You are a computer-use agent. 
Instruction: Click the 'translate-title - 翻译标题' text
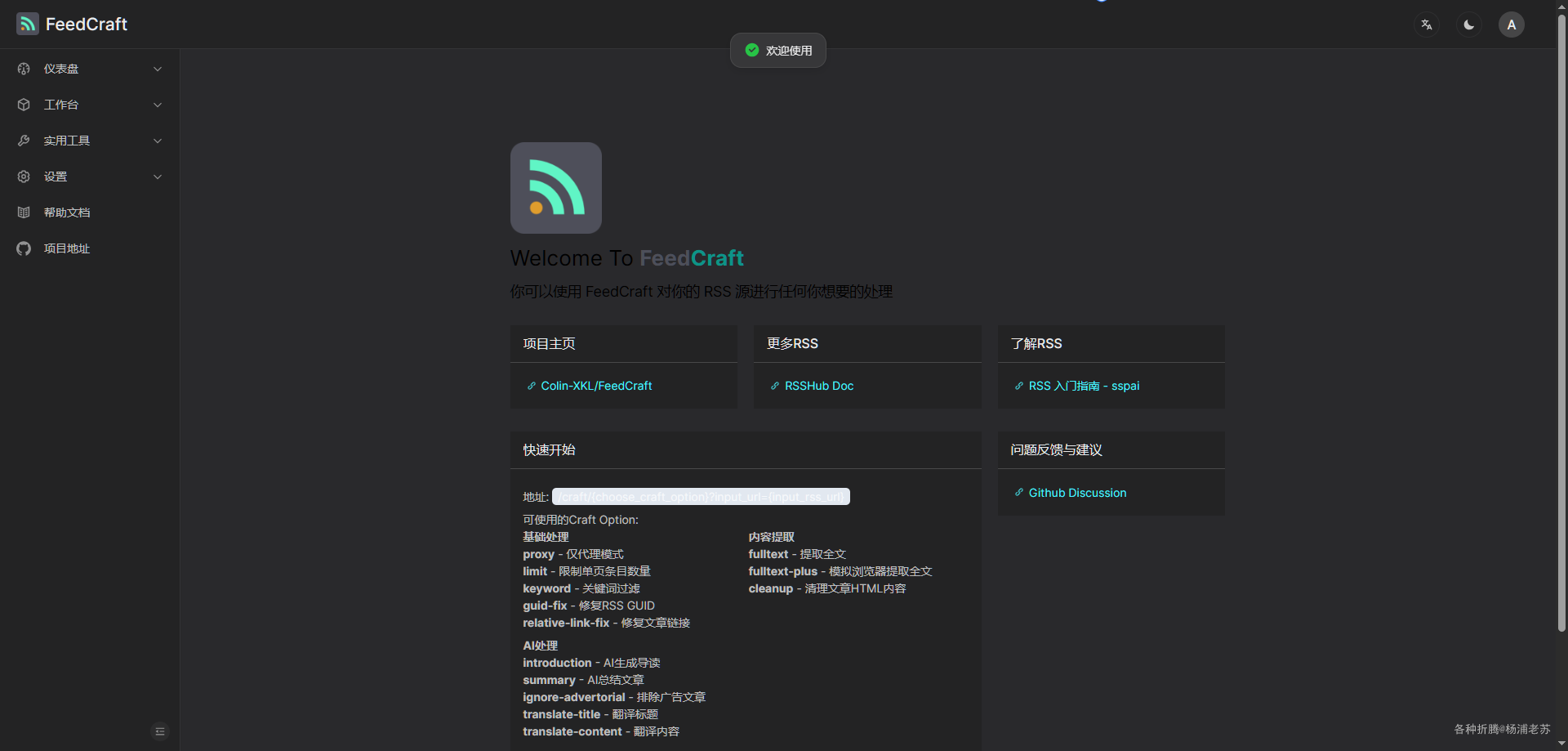coord(590,714)
